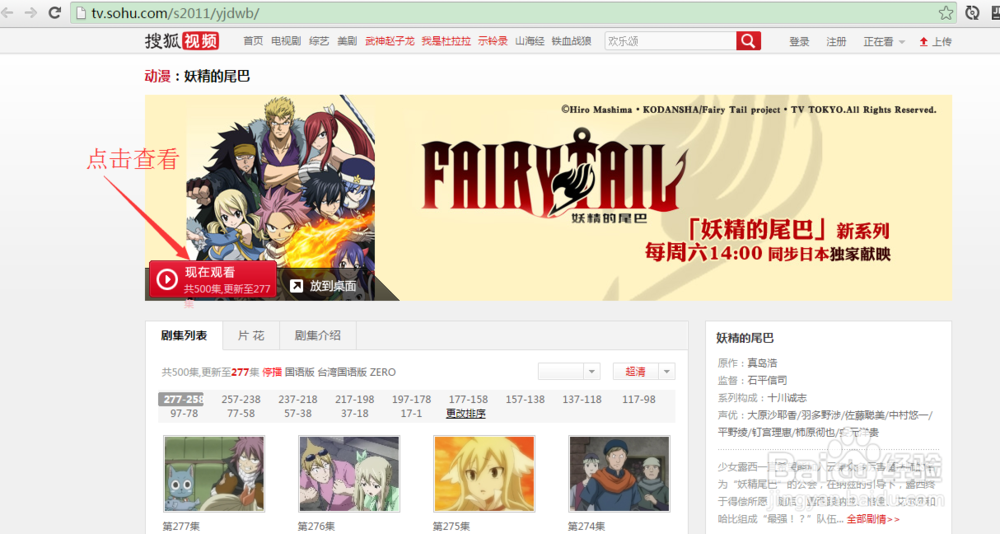
Task: Select episode range 17-1
Action: (x=411, y=413)
